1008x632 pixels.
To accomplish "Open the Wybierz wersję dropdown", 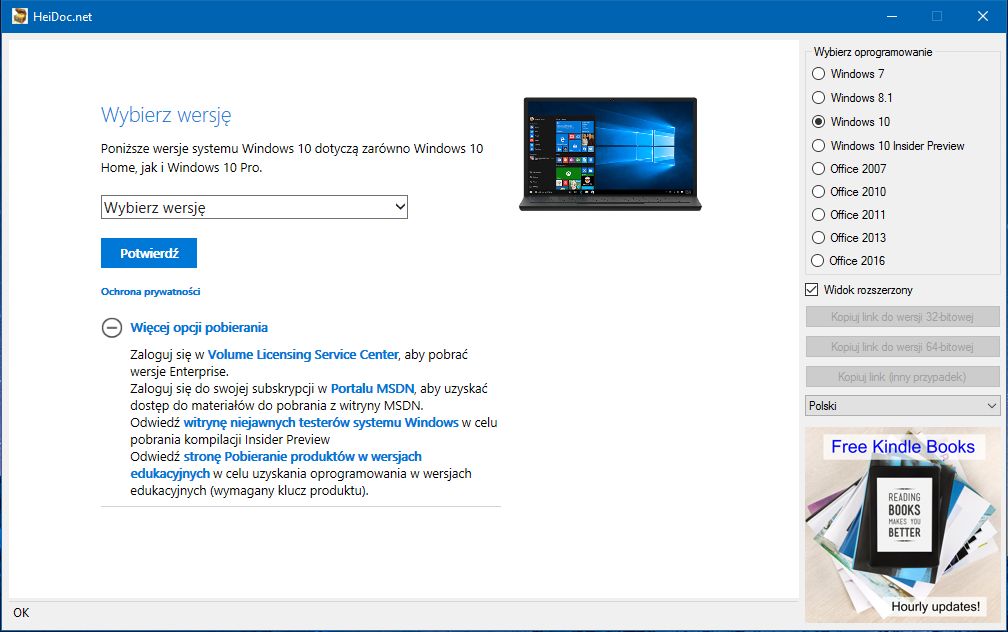I will pyautogui.click(x=254, y=207).
